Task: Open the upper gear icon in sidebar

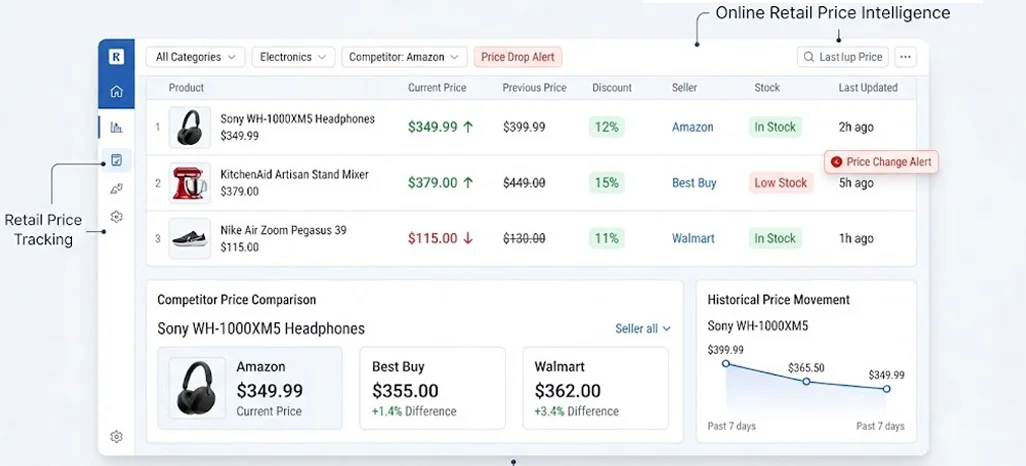Action: click(x=116, y=217)
